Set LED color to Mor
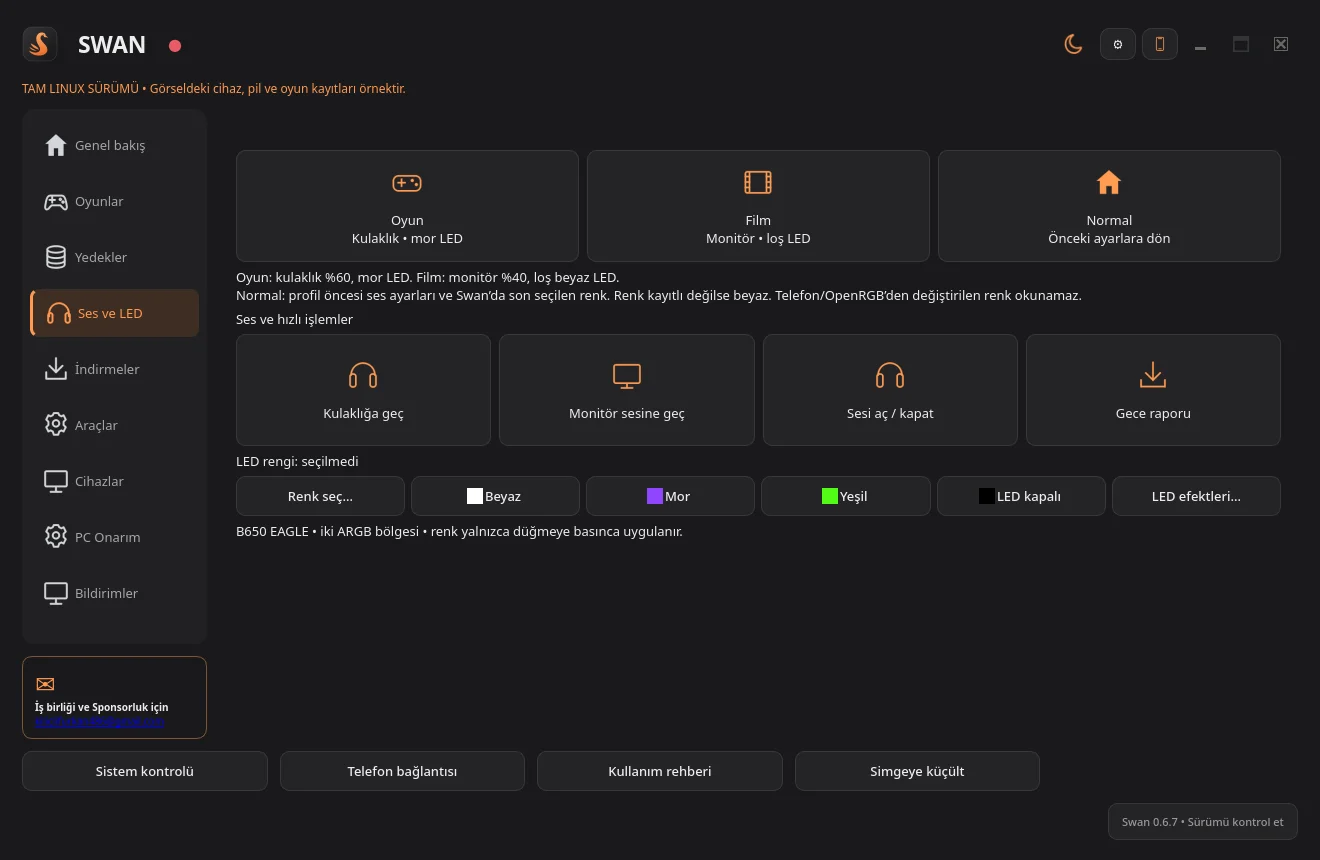The width and height of the screenshot is (1320, 860). [670, 496]
